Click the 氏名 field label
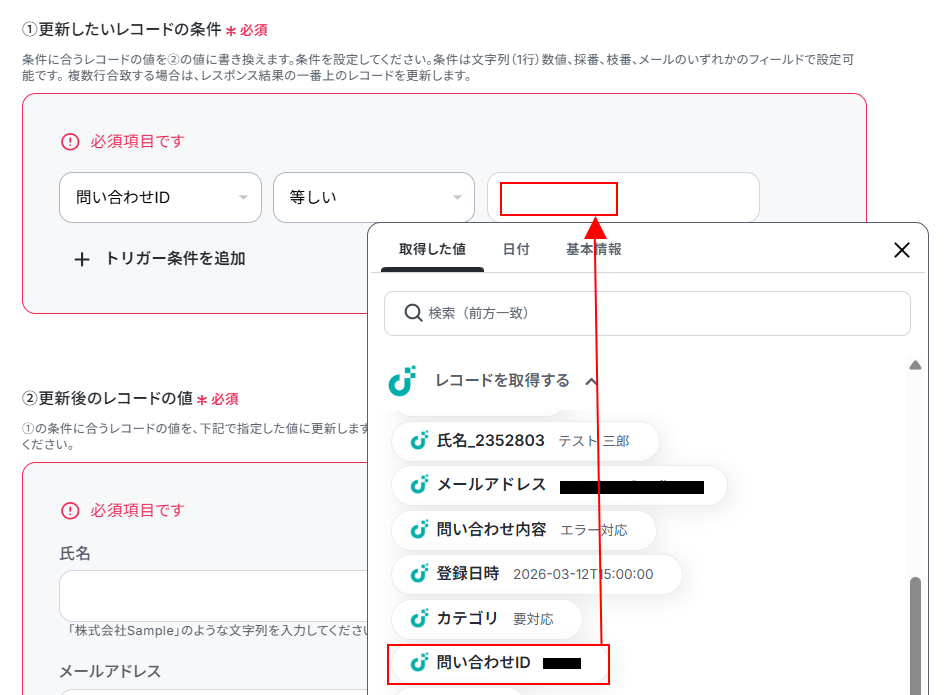The image size is (951, 695). [x=75, y=554]
